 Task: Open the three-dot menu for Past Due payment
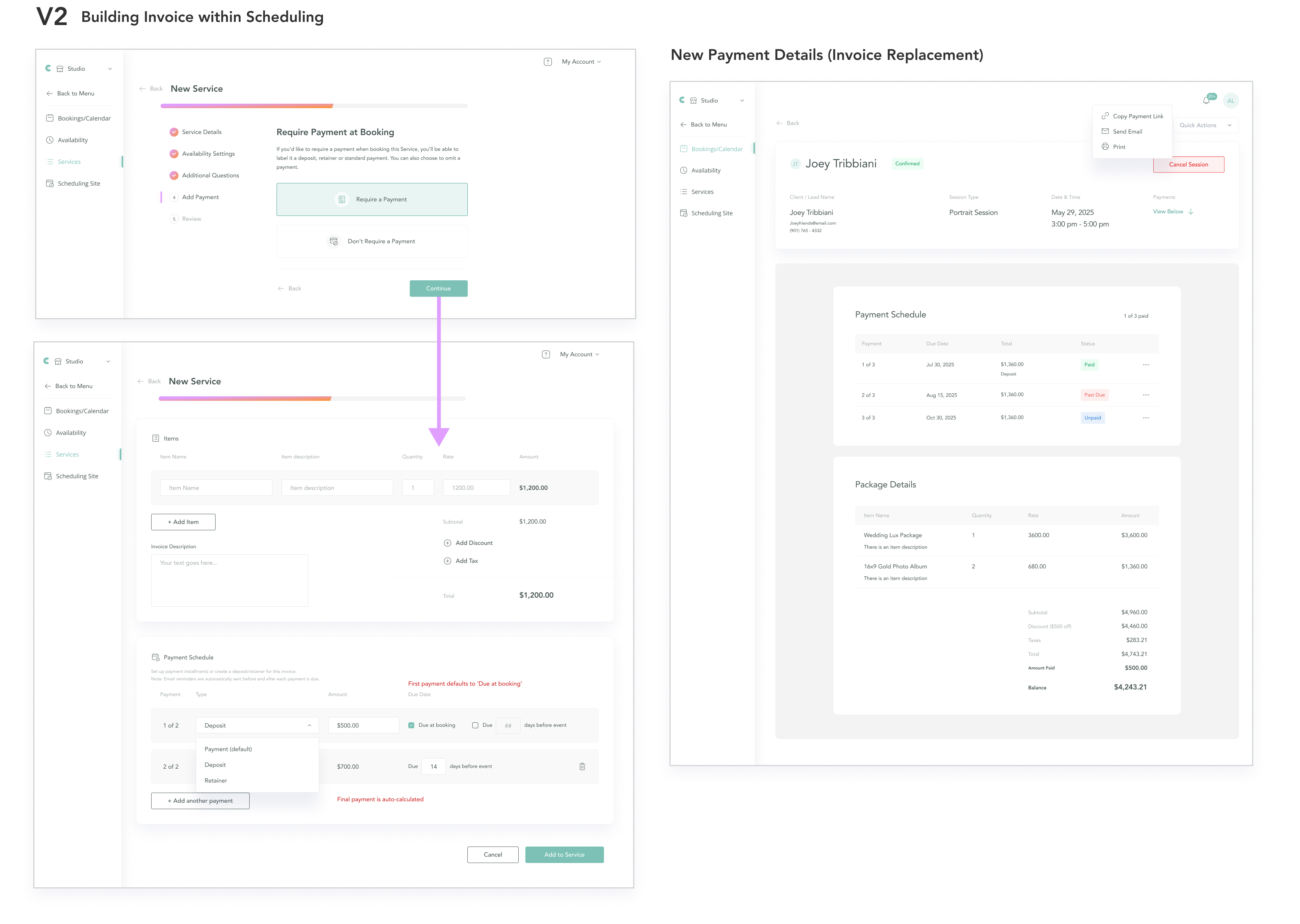coord(1145,395)
